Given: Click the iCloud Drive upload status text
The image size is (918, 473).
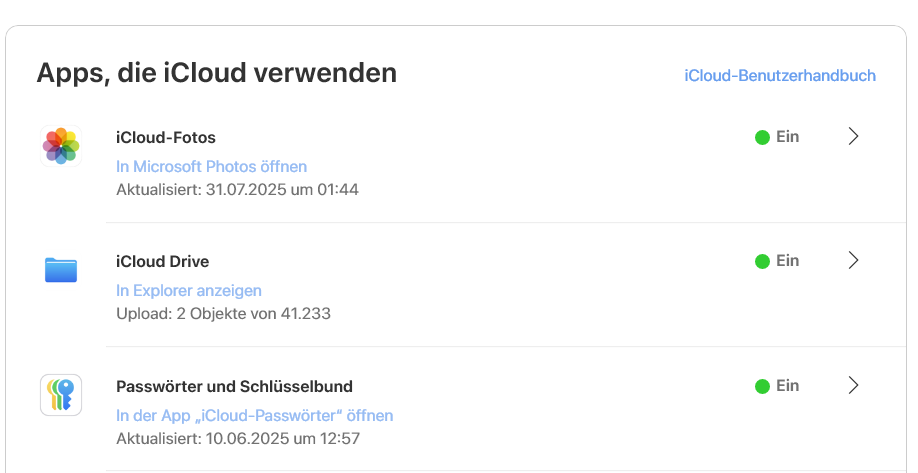Looking at the screenshot, I should 224,313.
